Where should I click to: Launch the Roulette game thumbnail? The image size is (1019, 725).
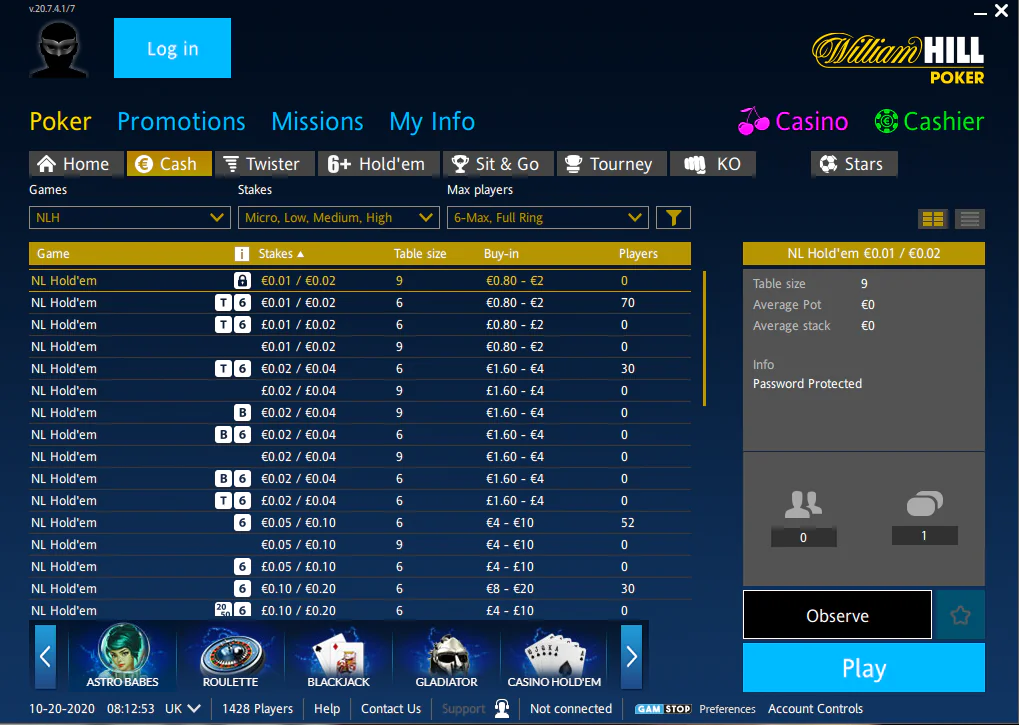pyautogui.click(x=230, y=656)
